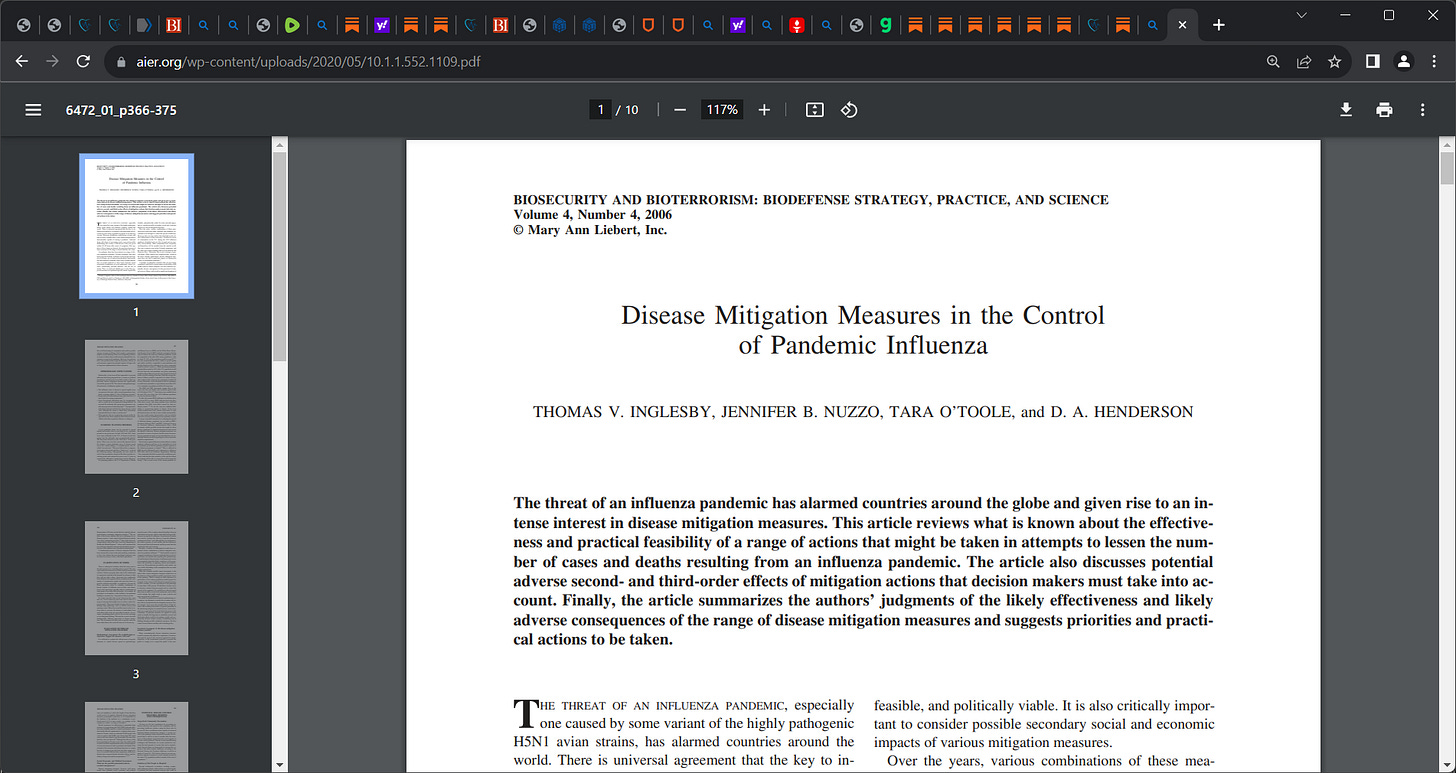Open a new browser tab
1456x773 pixels.
pos(1218,25)
